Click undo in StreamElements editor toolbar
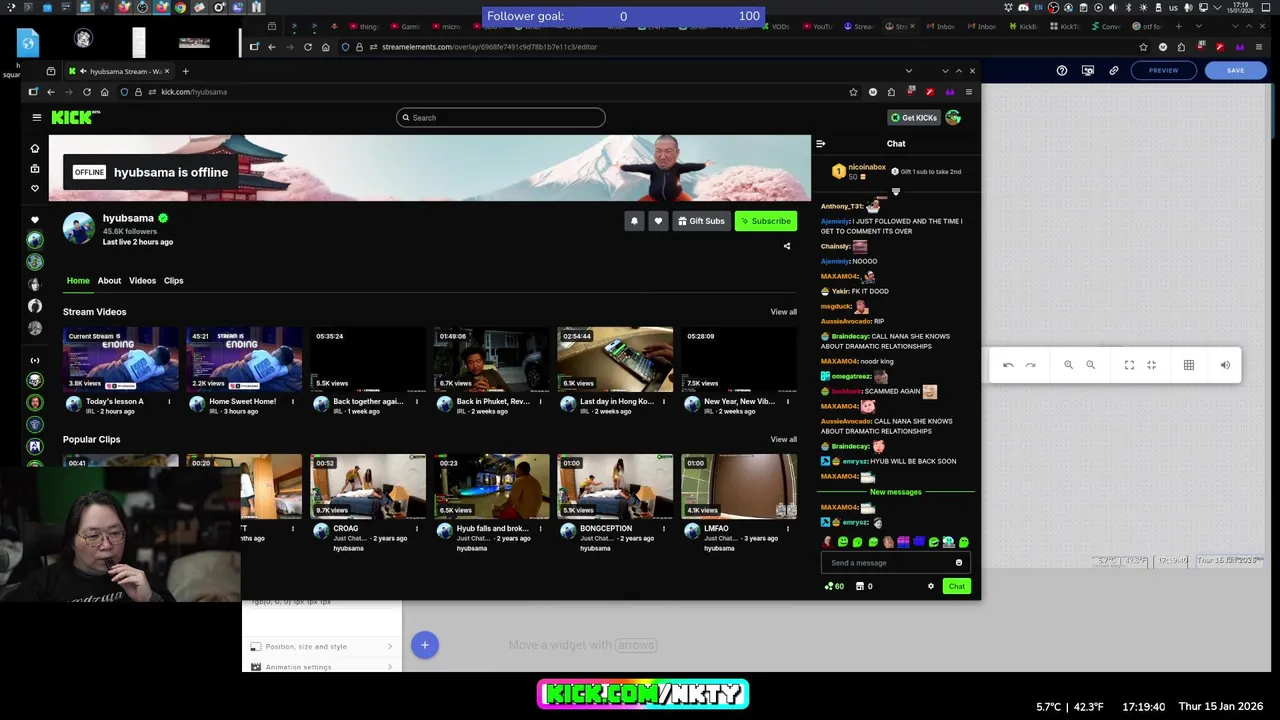The image size is (1280, 720). pyautogui.click(x=1008, y=365)
